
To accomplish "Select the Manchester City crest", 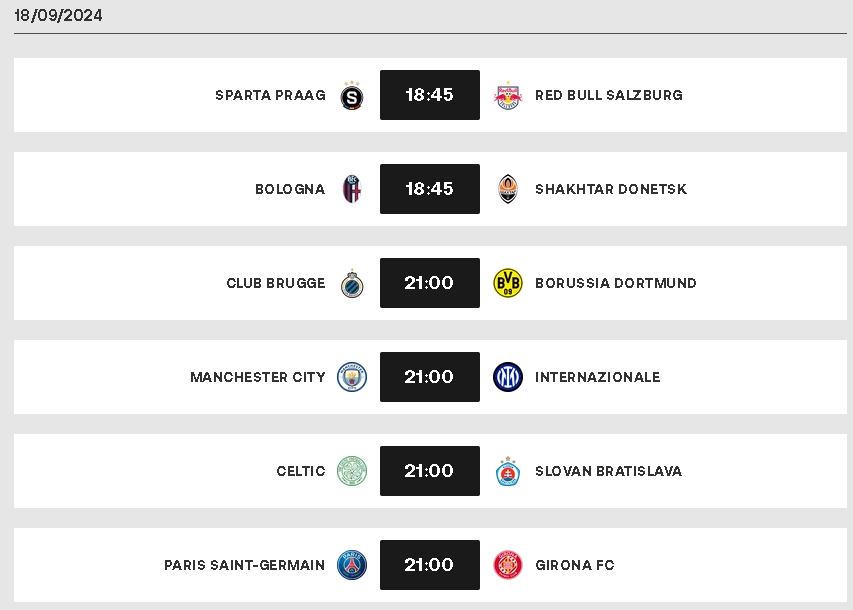I will (x=352, y=377).
